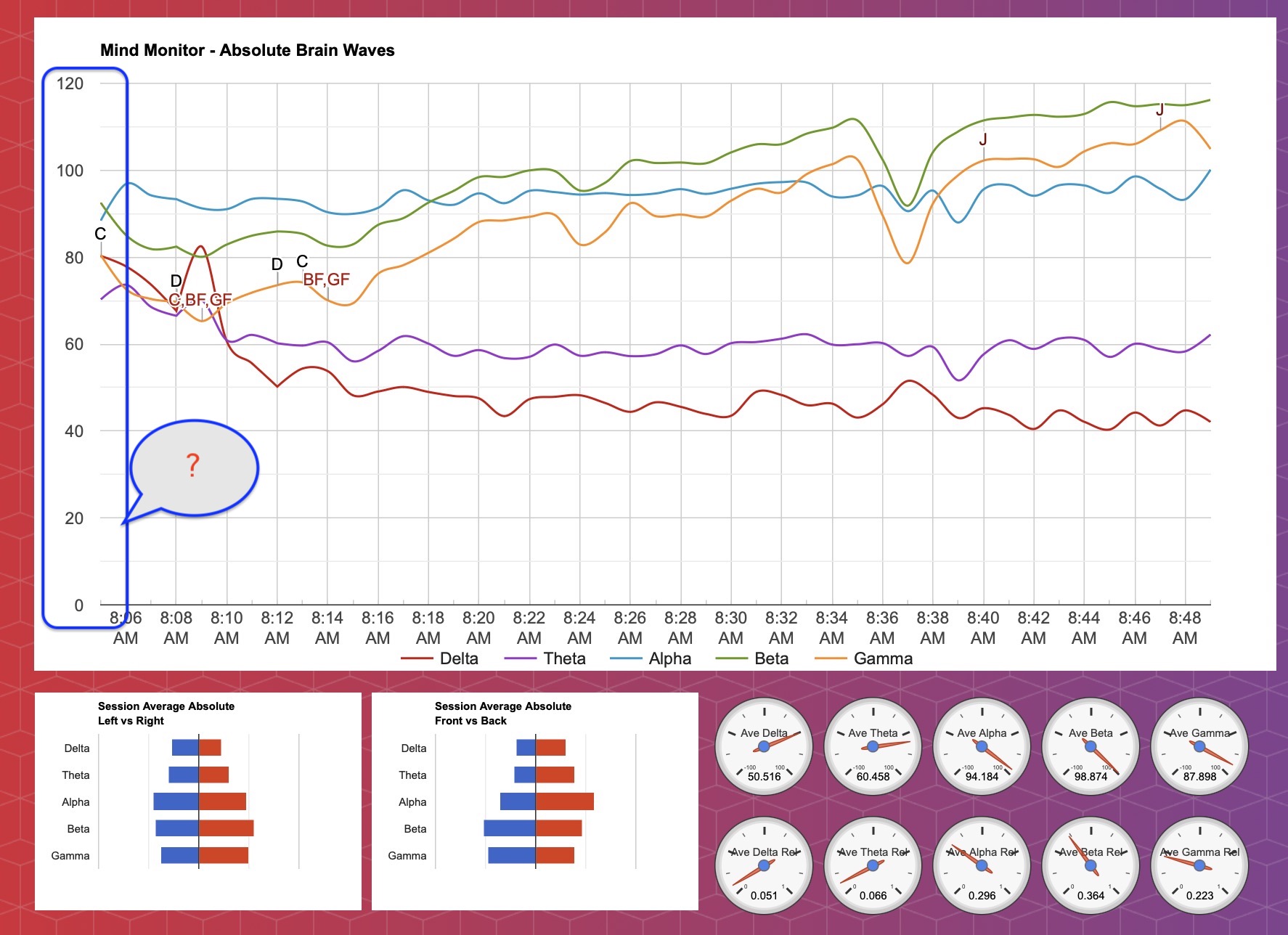Image resolution: width=1288 pixels, height=935 pixels.
Task: Click the 8:30 AM x-axis label
Action: (x=730, y=628)
